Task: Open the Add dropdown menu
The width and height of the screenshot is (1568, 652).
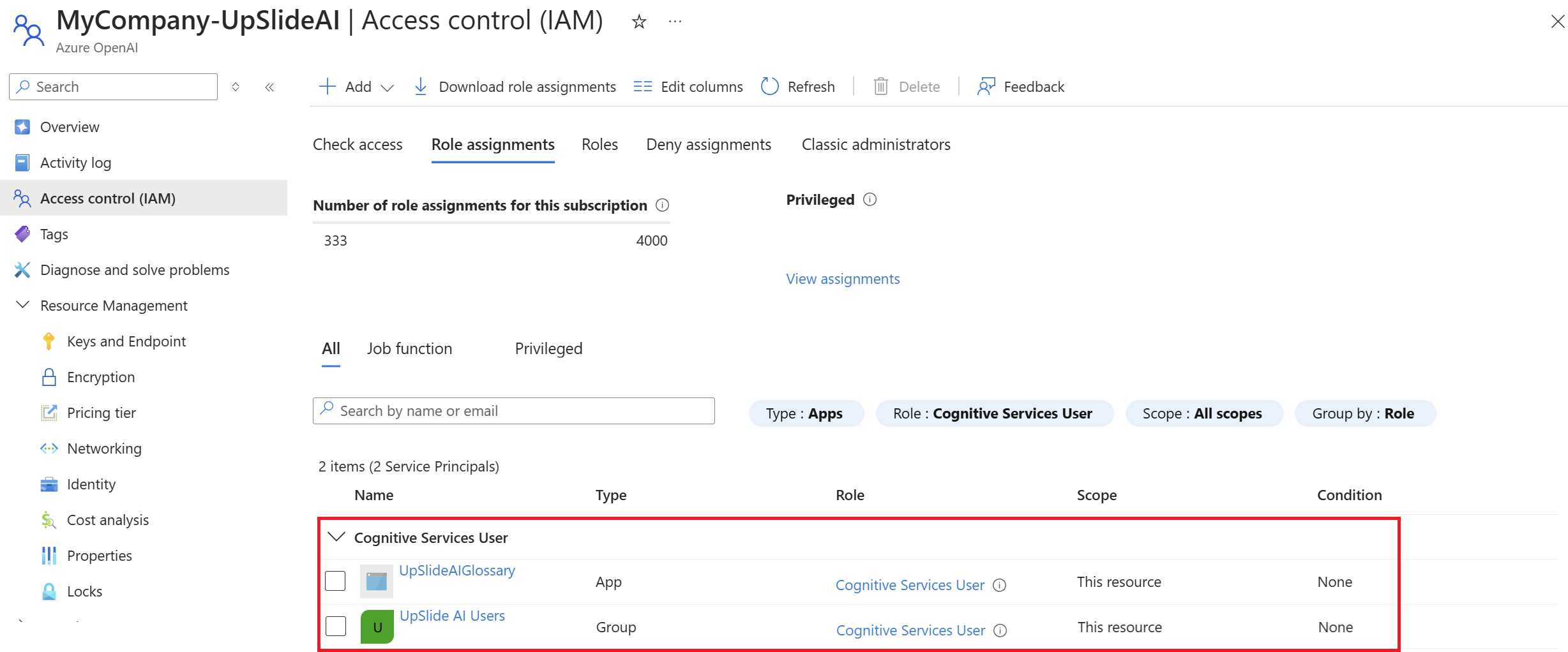Action: coord(357,87)
